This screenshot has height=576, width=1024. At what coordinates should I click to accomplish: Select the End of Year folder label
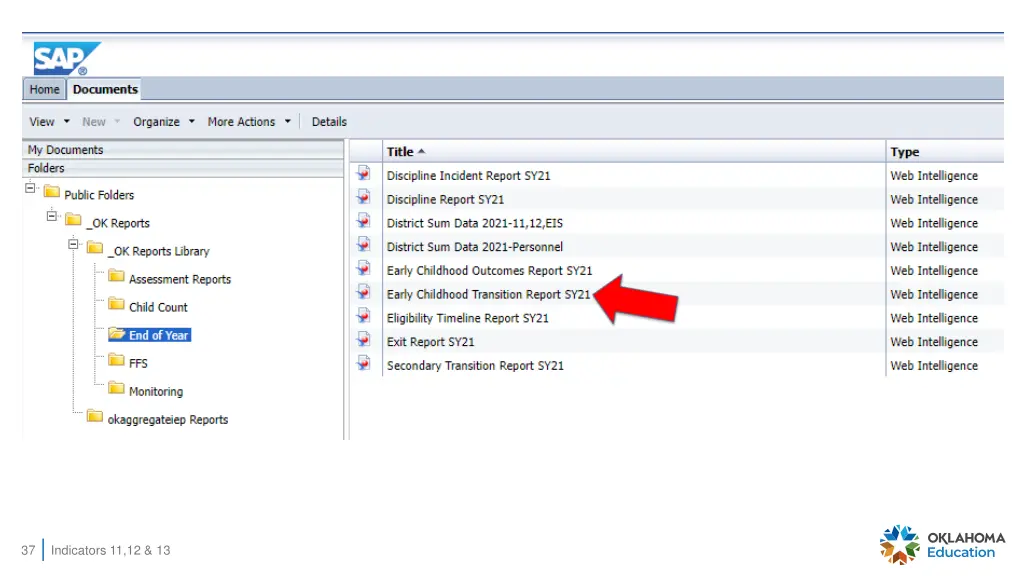159,335
